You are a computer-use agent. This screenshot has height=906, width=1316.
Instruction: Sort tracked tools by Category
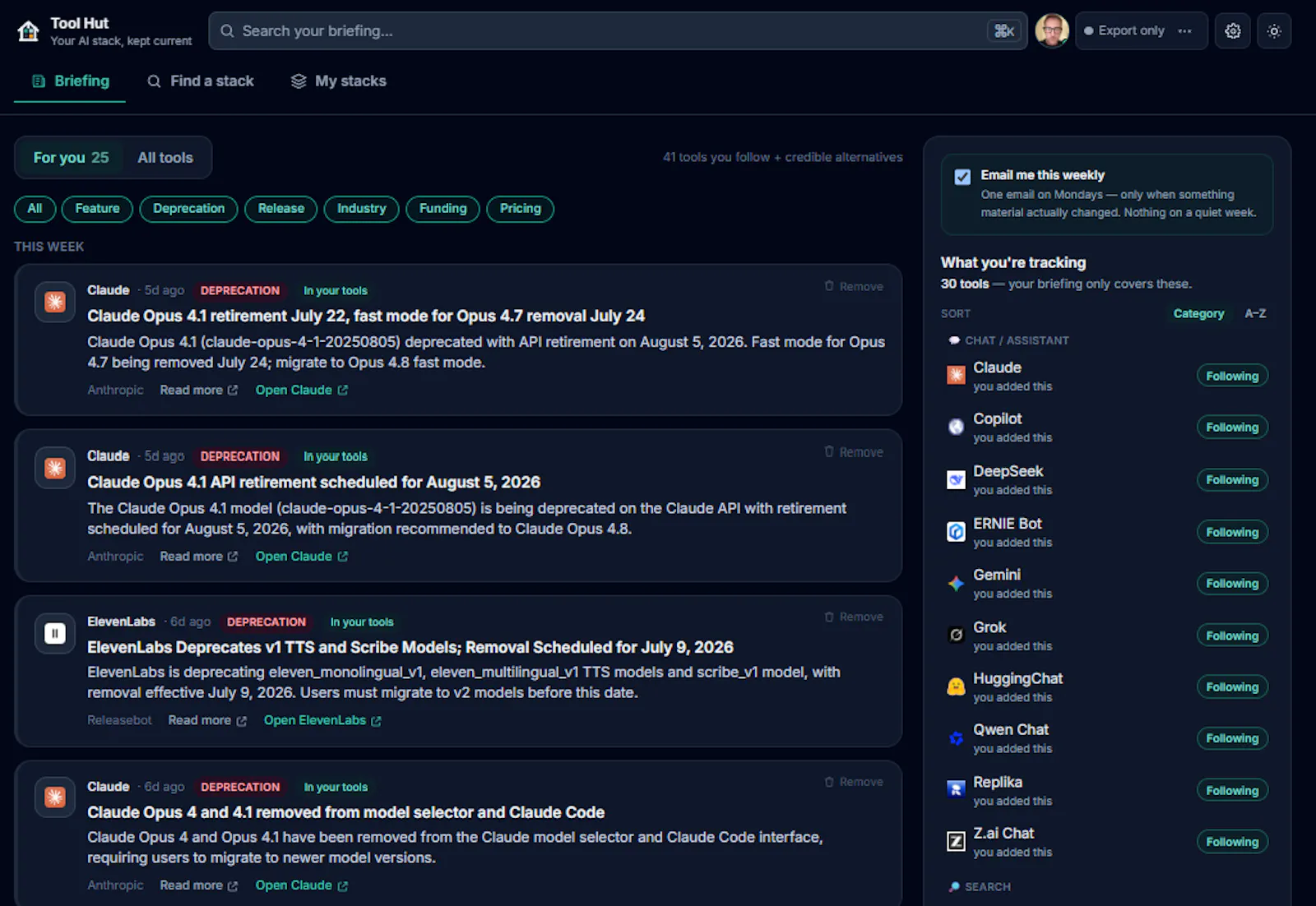(1198, 313)
